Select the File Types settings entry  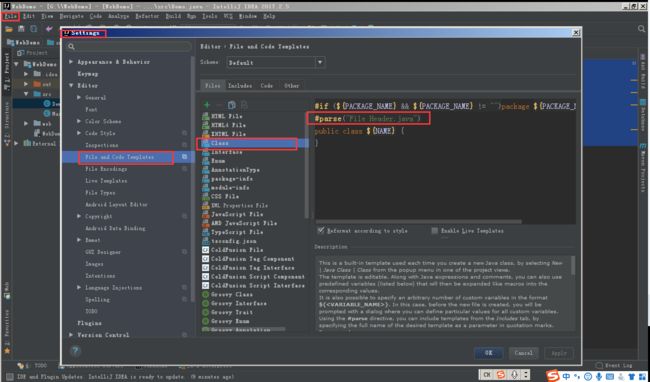pyautogui.click(x=100, y=193)
